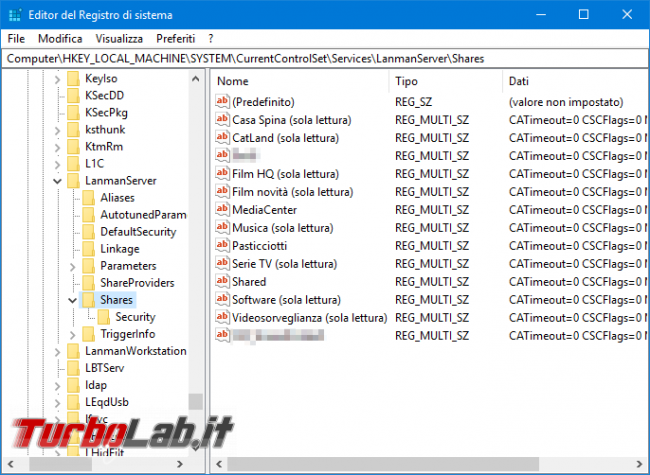The image size is (650, 475).
Task: Select the ShareProviders key
Action: click(137, 283)
